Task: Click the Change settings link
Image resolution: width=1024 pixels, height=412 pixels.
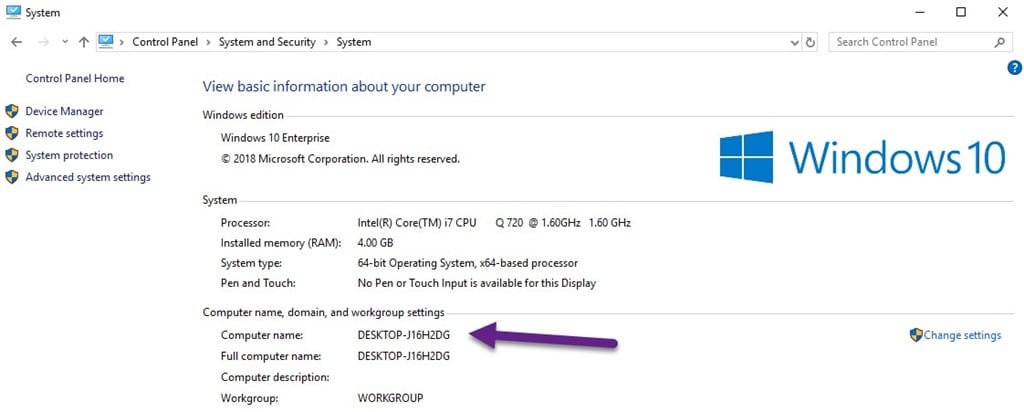Action: coord(962,335)
